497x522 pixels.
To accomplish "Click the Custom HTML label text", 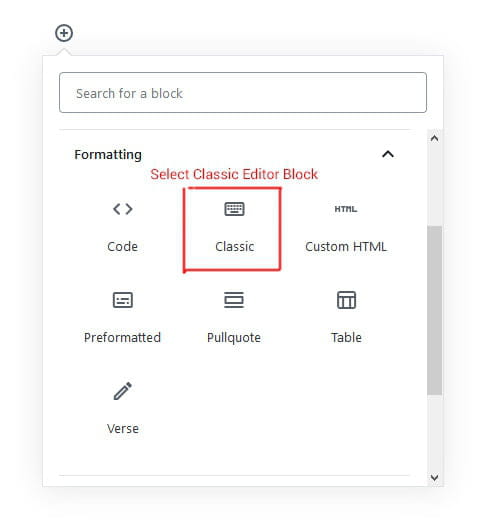I will (x=346, y=247).
